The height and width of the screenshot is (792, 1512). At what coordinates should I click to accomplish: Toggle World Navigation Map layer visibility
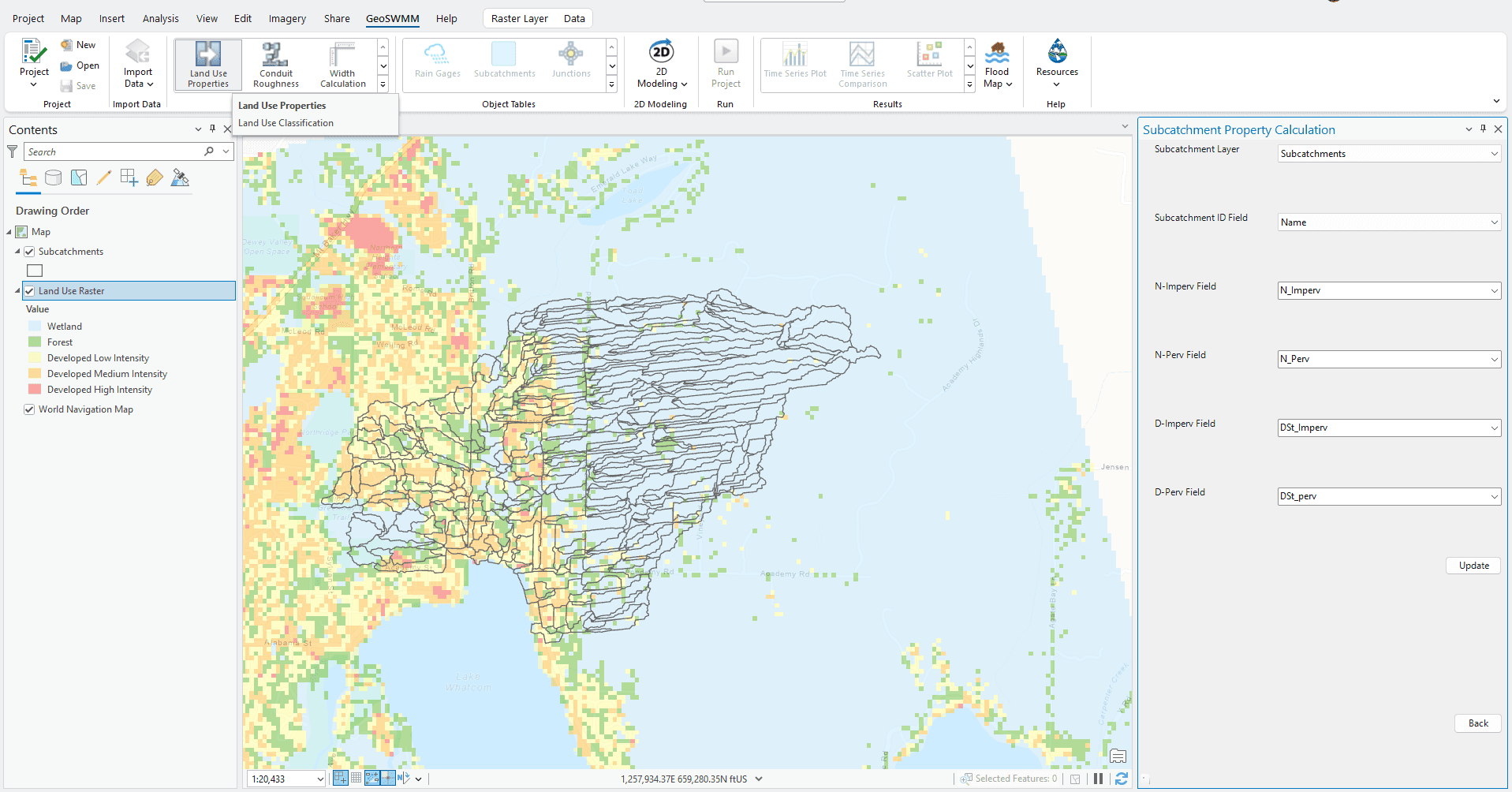[x=29, y=409]
